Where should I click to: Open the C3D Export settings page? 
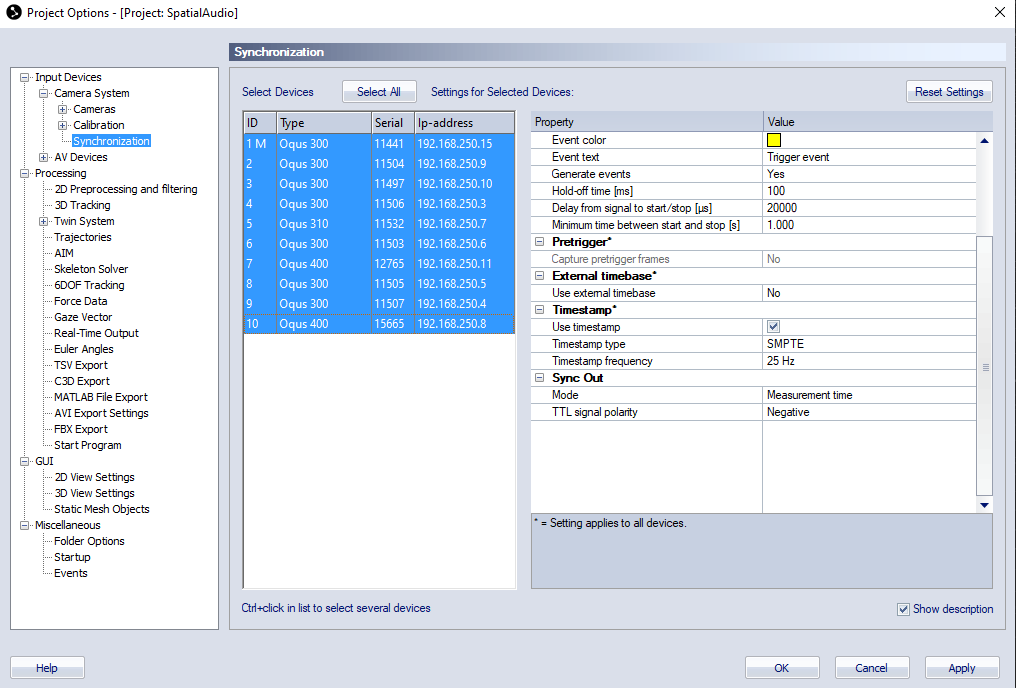coord(82,381)
